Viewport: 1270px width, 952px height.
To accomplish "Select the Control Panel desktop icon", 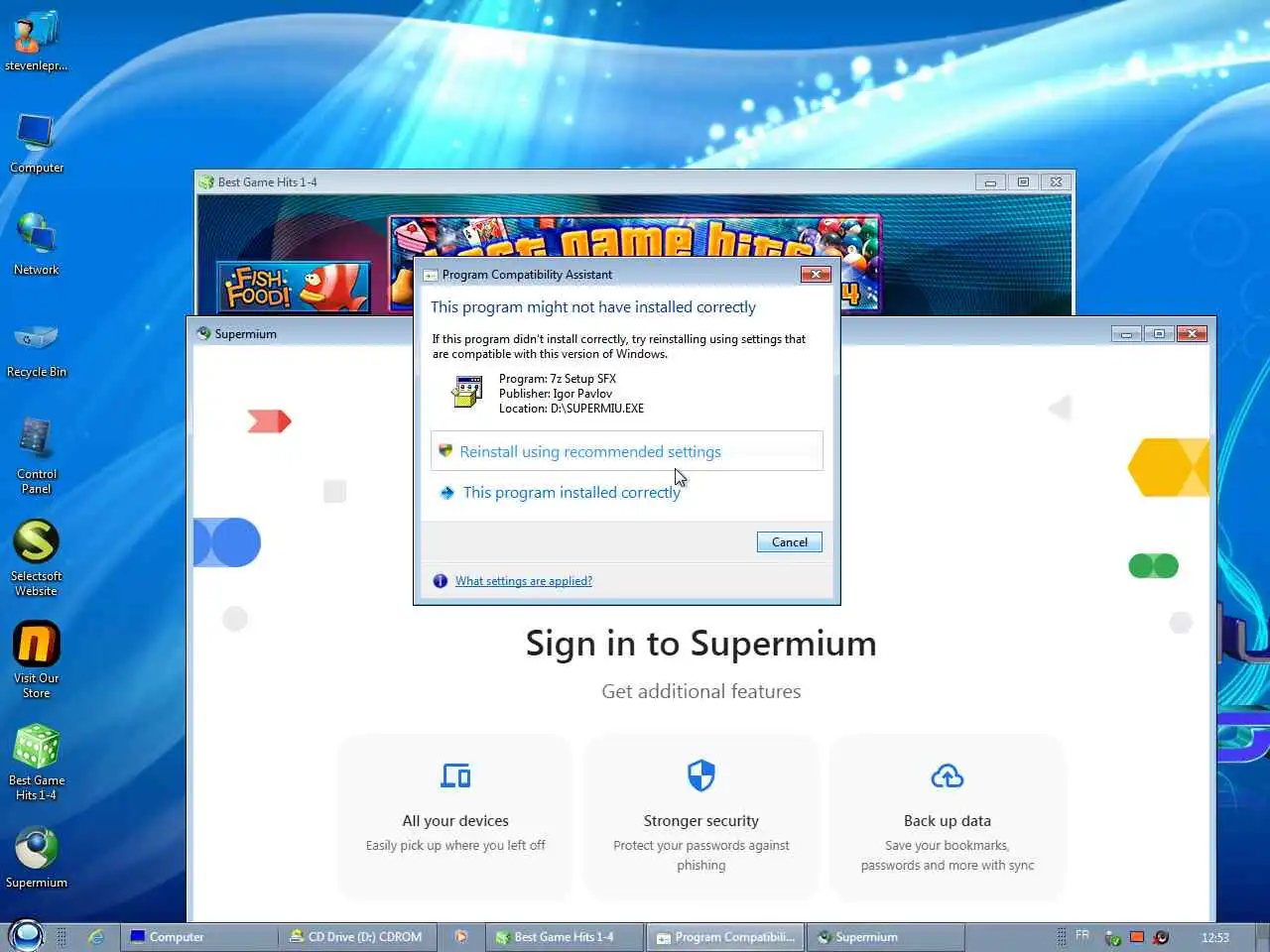I will tap(36, 456).
